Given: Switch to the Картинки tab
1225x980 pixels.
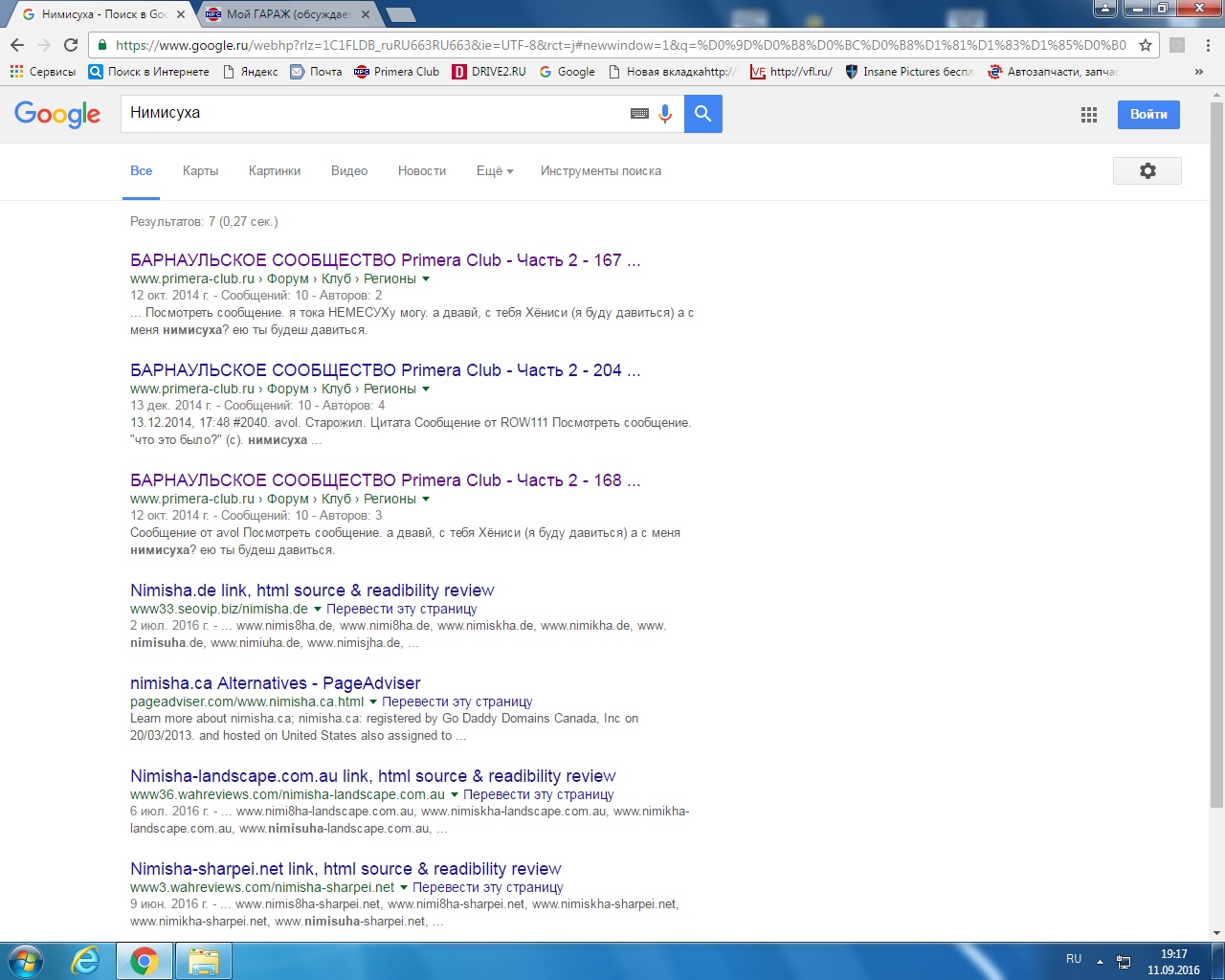Looking at the screenshot, I should pos(275,171).
